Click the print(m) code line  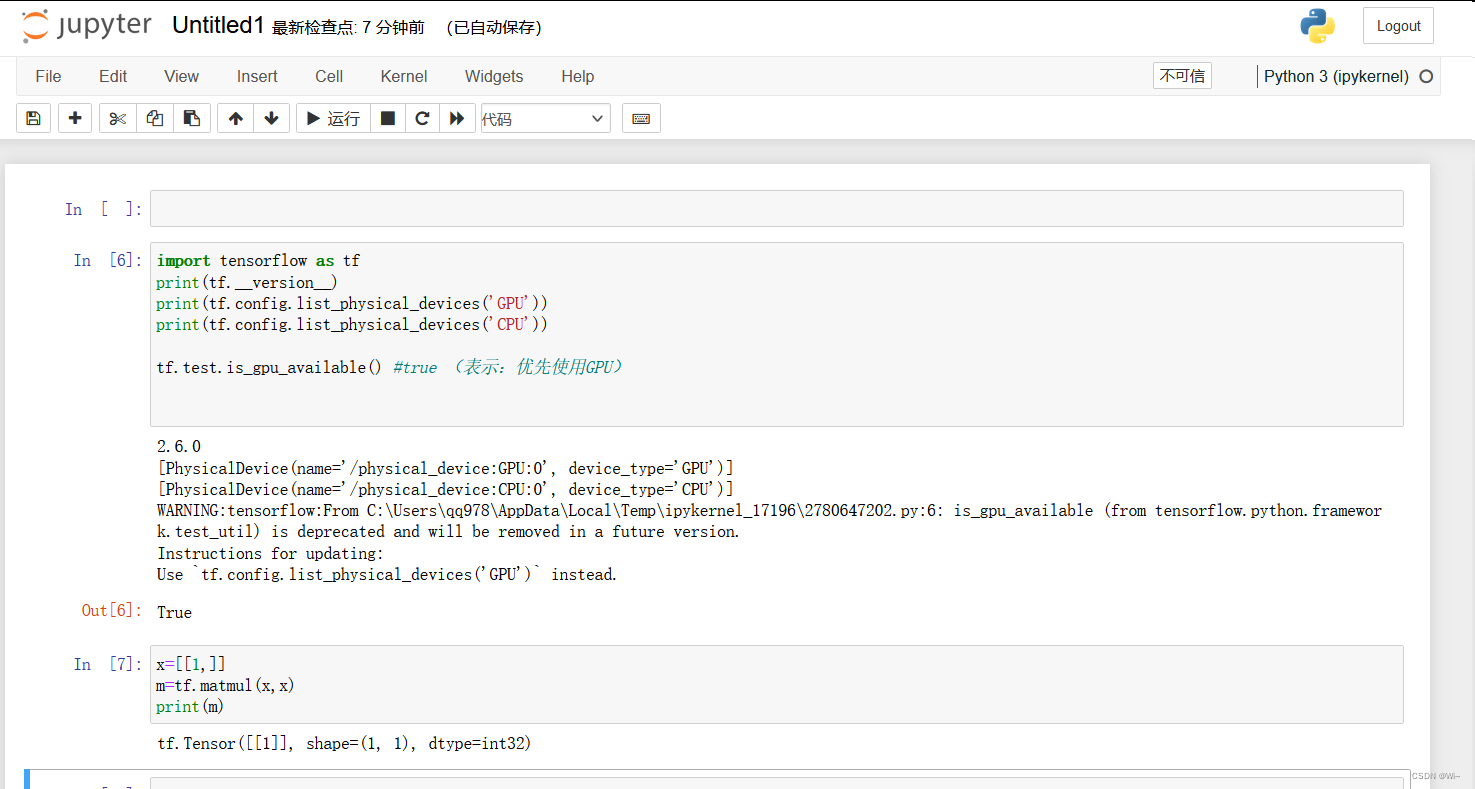(x=190, y=706)
